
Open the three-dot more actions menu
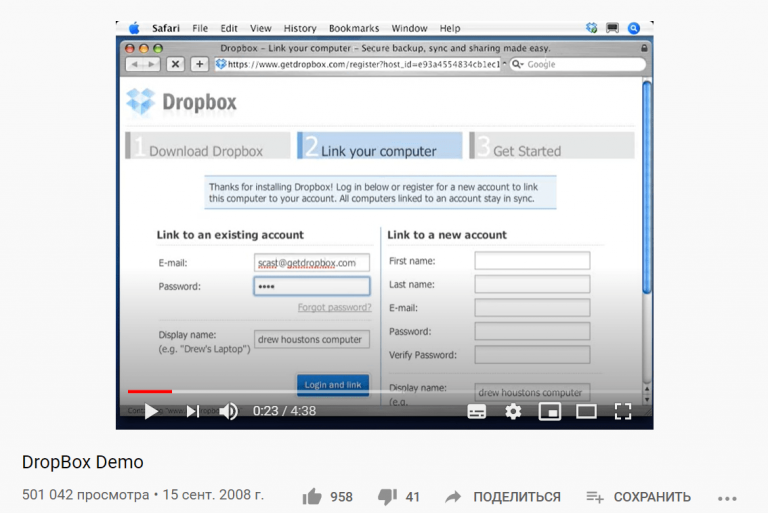pyautogui.click(x=727, y=498)
